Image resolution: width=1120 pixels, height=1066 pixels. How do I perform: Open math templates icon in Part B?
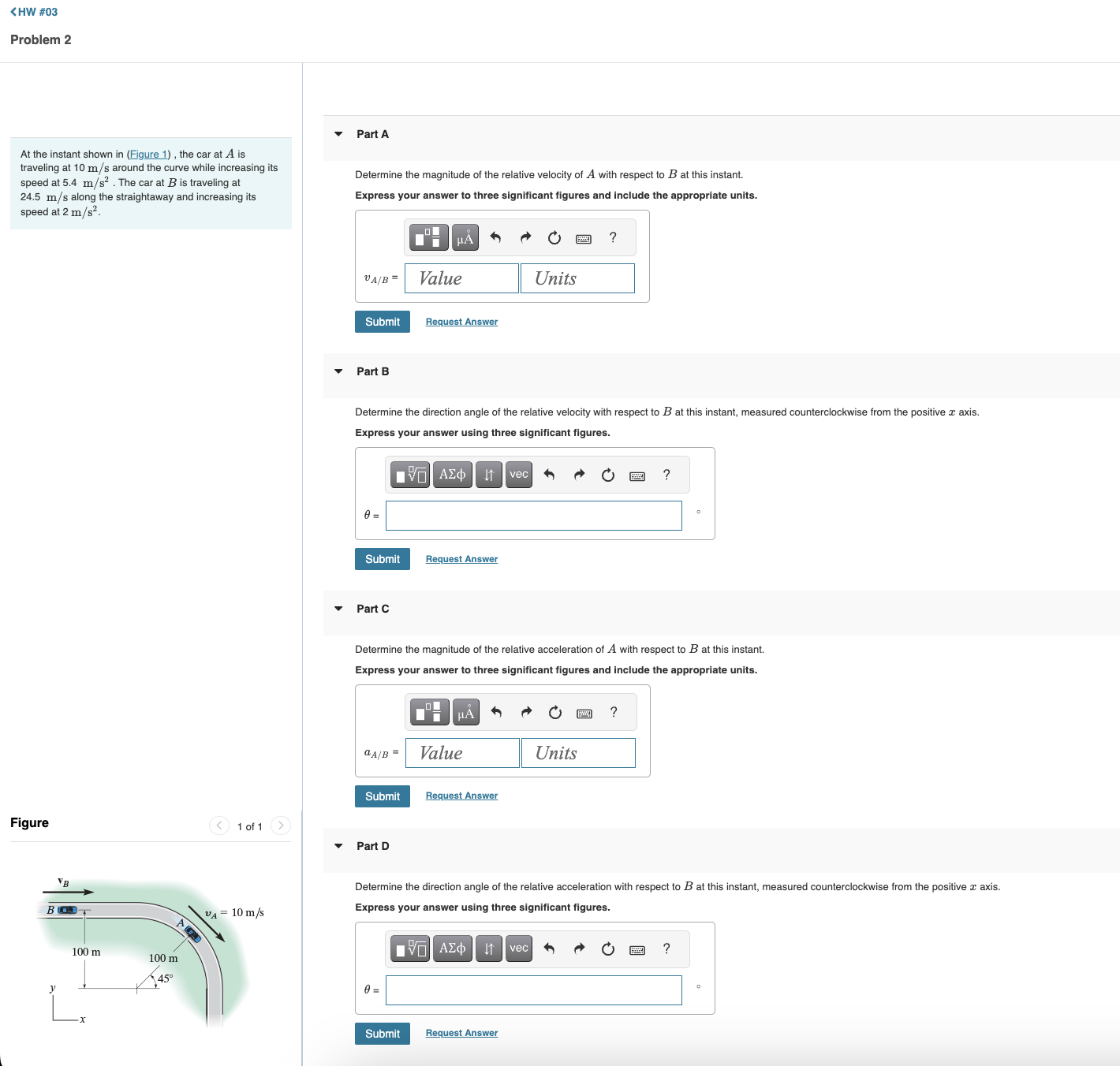tap(410, 475)
